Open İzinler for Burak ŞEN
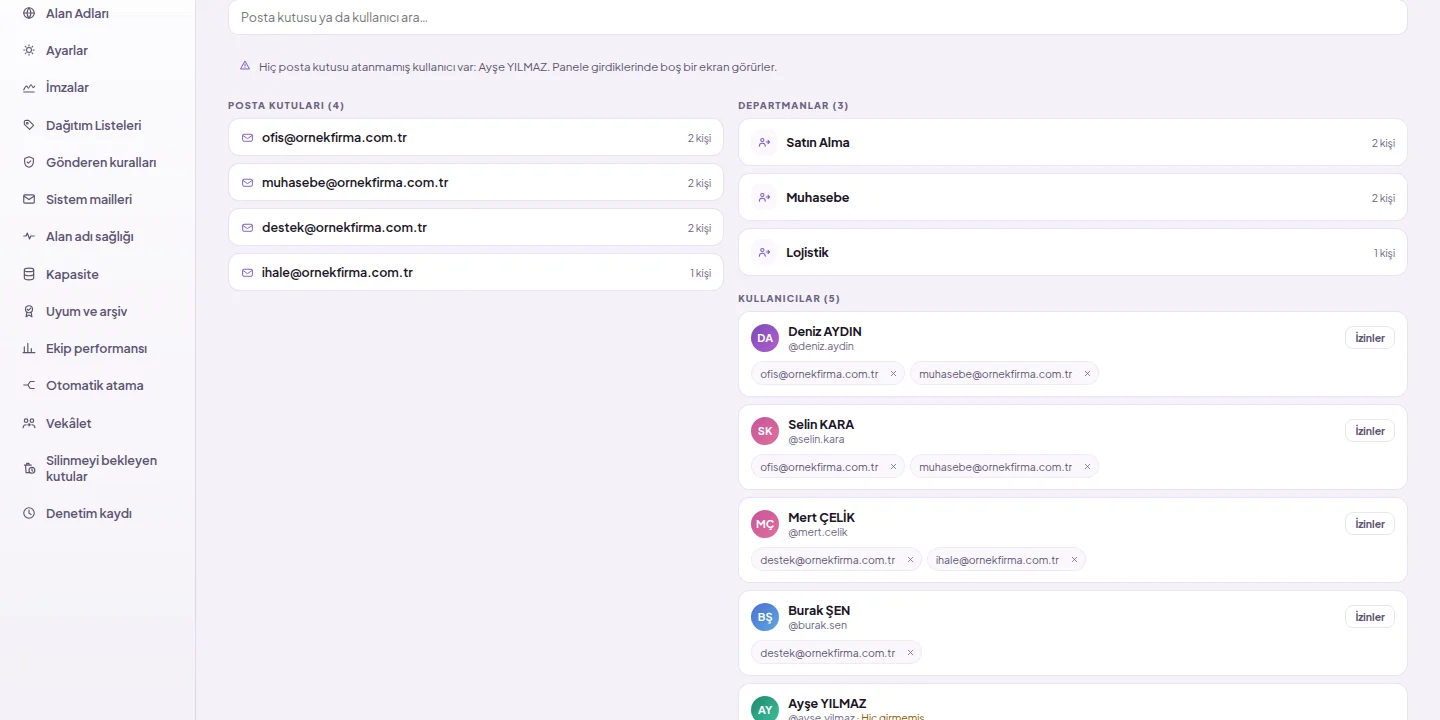Image resolution: width=1440 pixels, height=720 pixels. [1369, 617]
